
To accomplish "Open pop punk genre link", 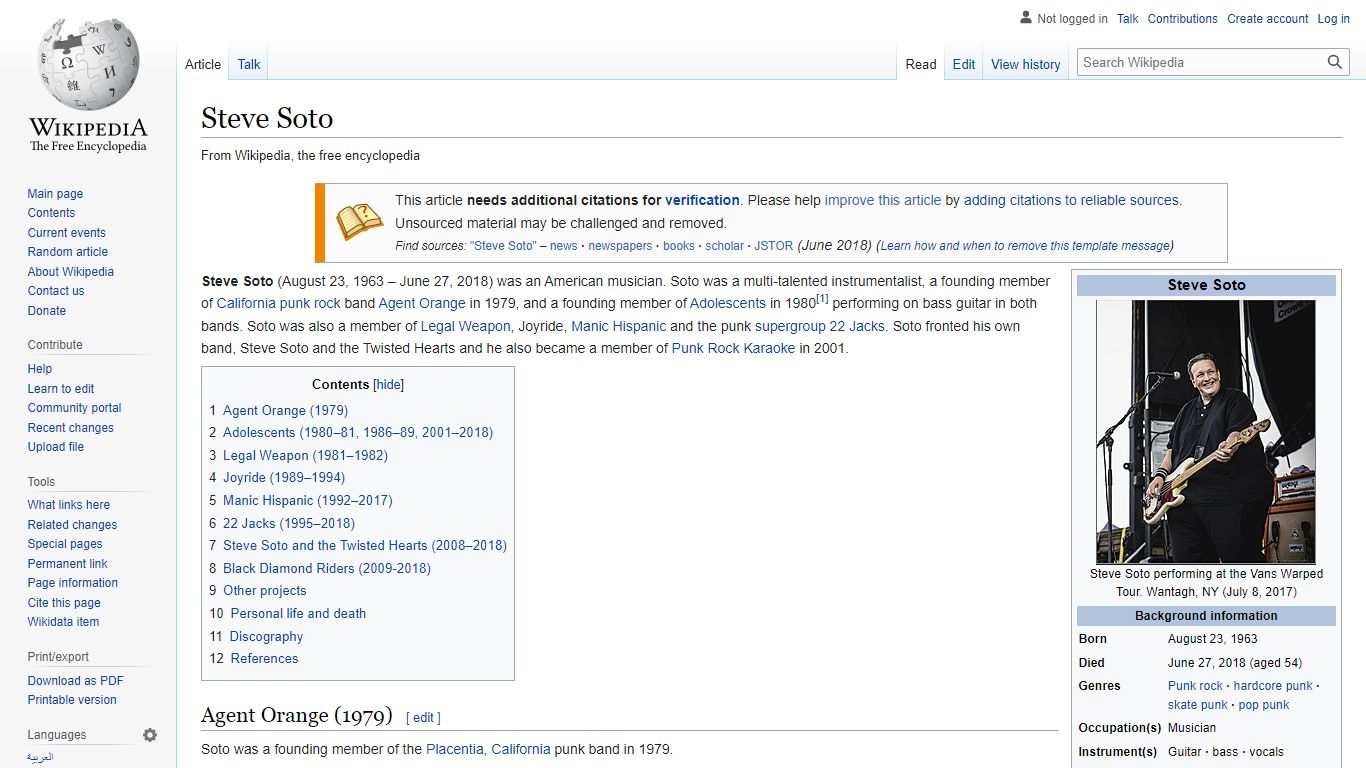I will tap(1264, 705).
